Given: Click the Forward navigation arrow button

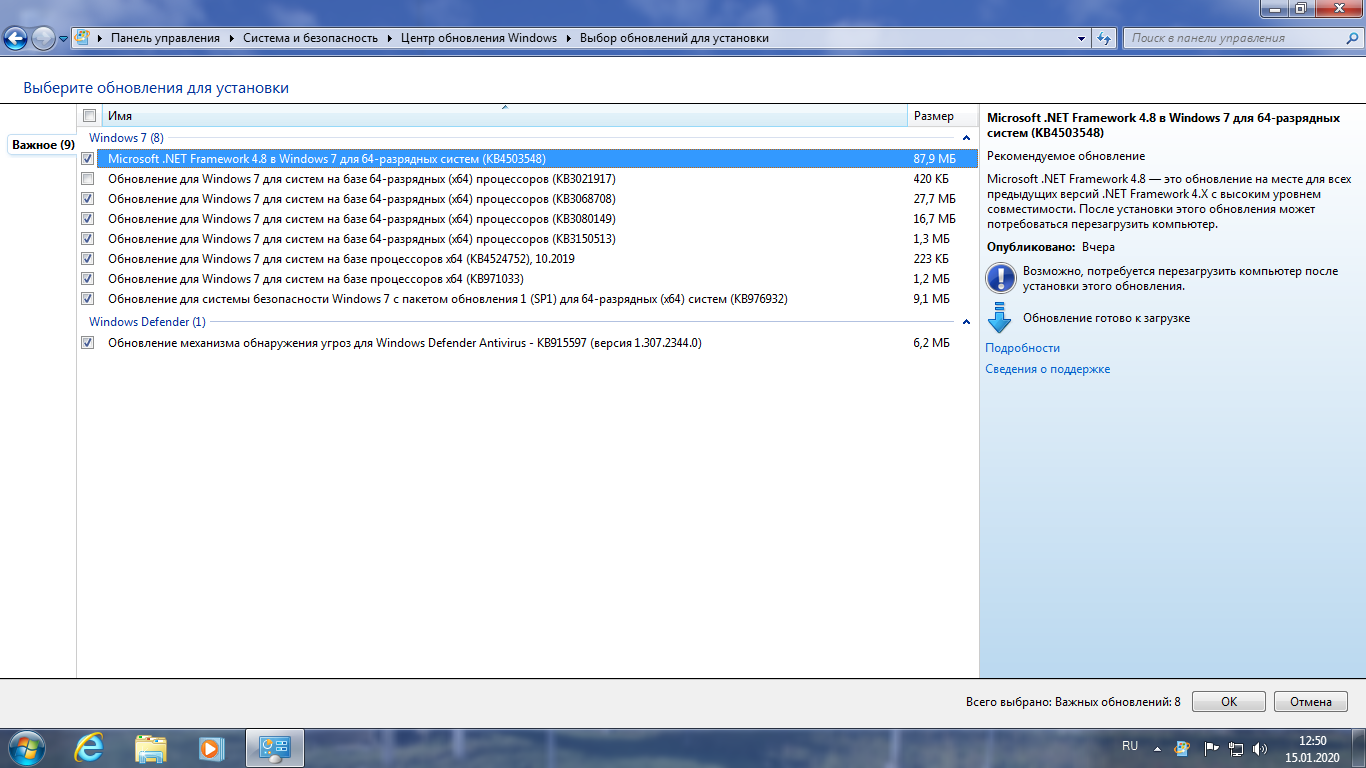Looking at the screenshot, I should pyautogui.click(x=44, y=39).
